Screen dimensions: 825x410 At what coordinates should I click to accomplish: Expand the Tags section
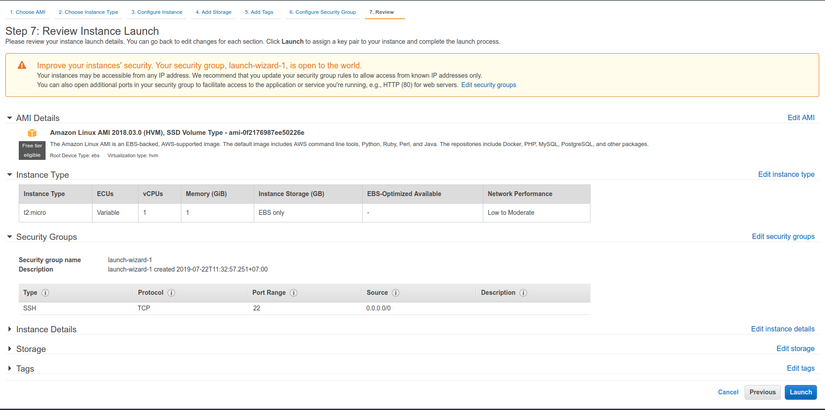[x=9, y=368]
